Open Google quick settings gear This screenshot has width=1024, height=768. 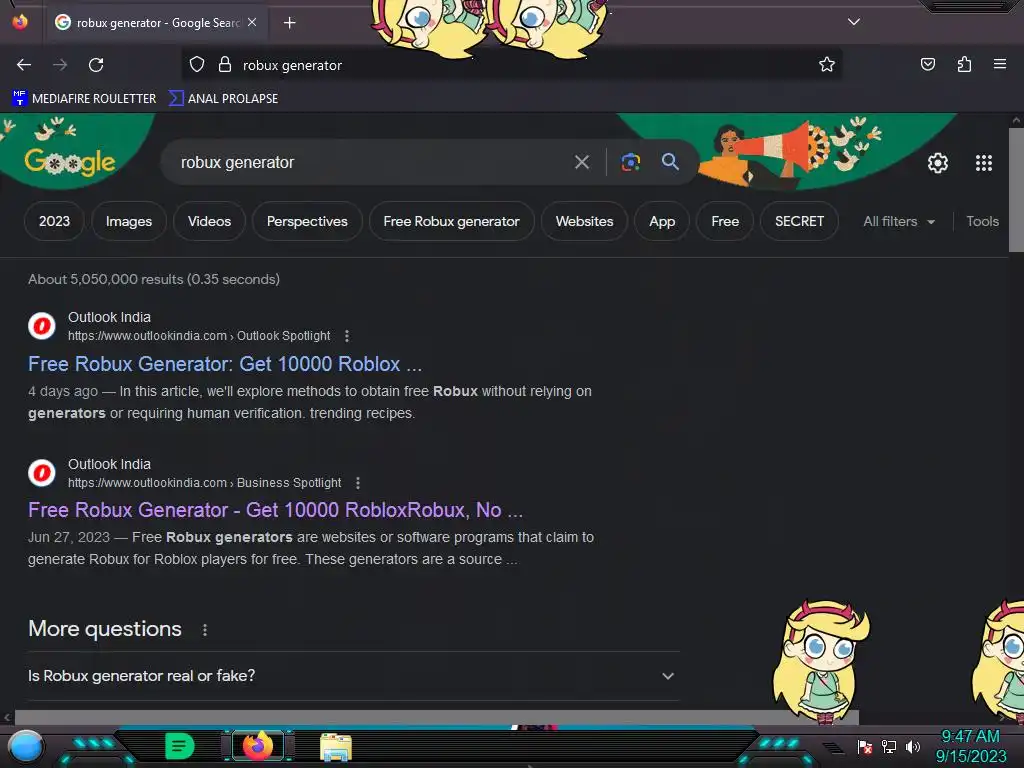pos(938,163)
